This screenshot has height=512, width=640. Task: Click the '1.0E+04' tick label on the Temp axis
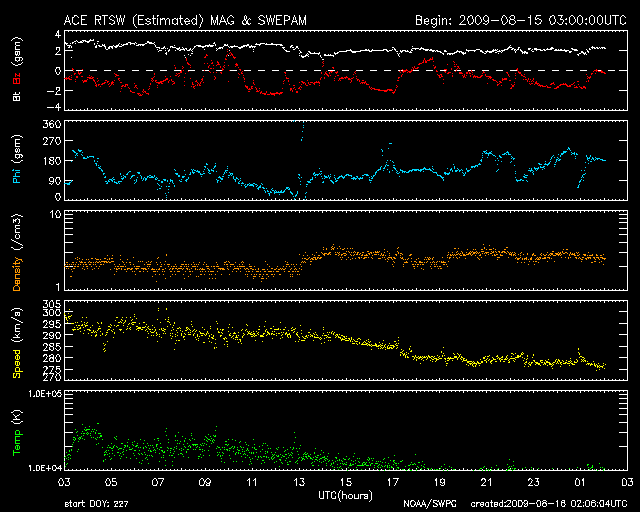[44, 468]
